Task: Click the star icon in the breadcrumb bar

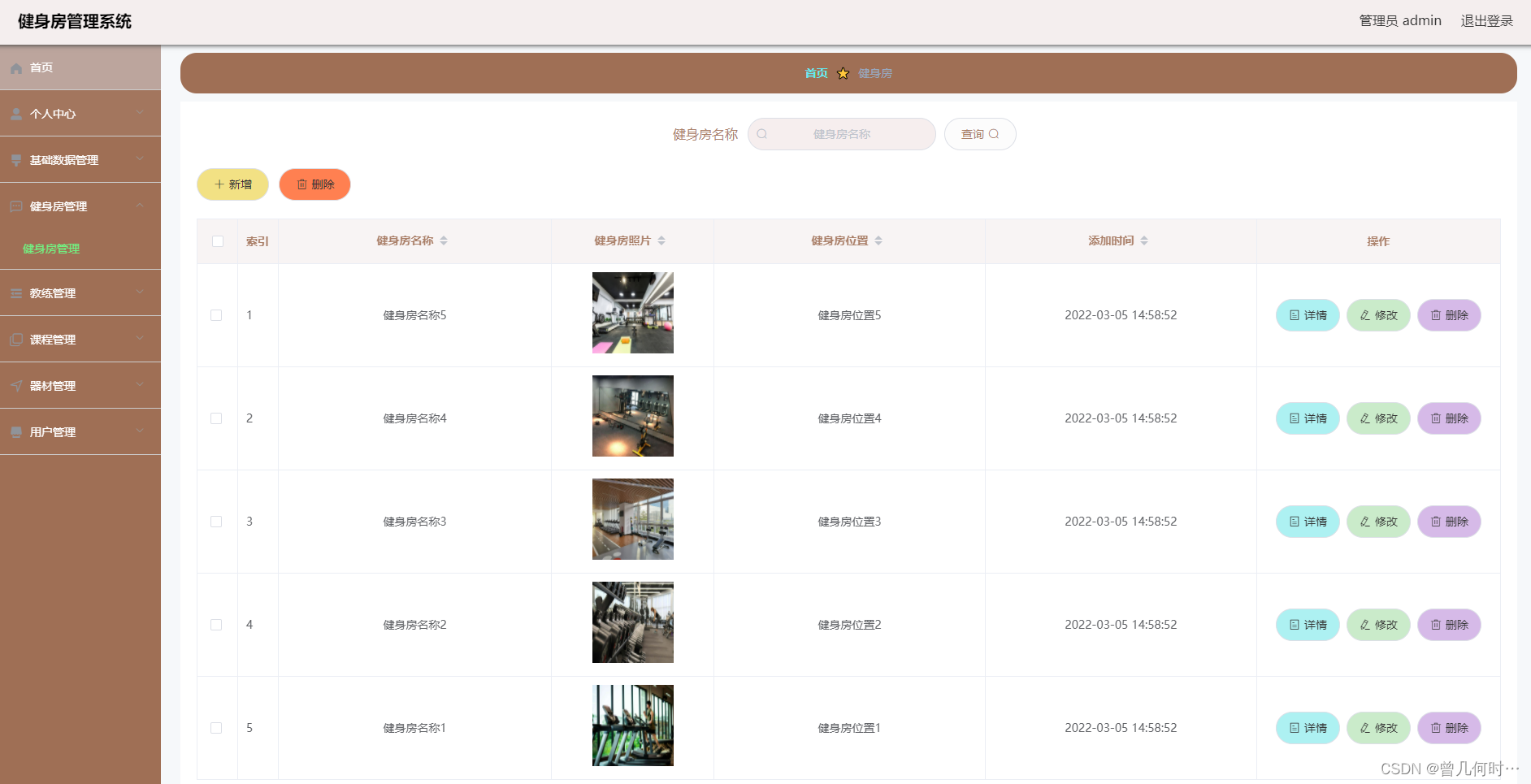Action: 844,72
